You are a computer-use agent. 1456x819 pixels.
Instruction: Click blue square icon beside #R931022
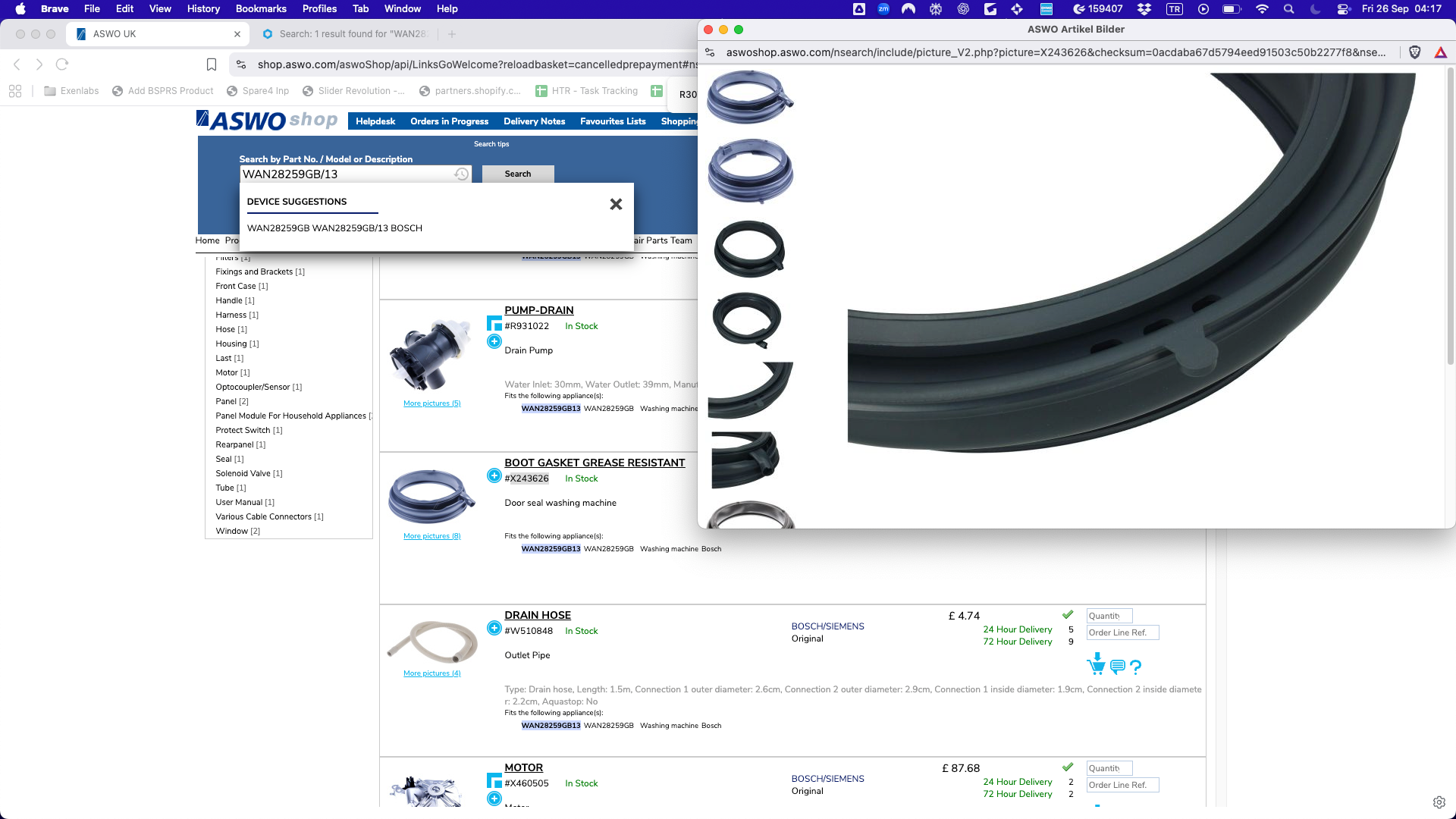(494, 324)
